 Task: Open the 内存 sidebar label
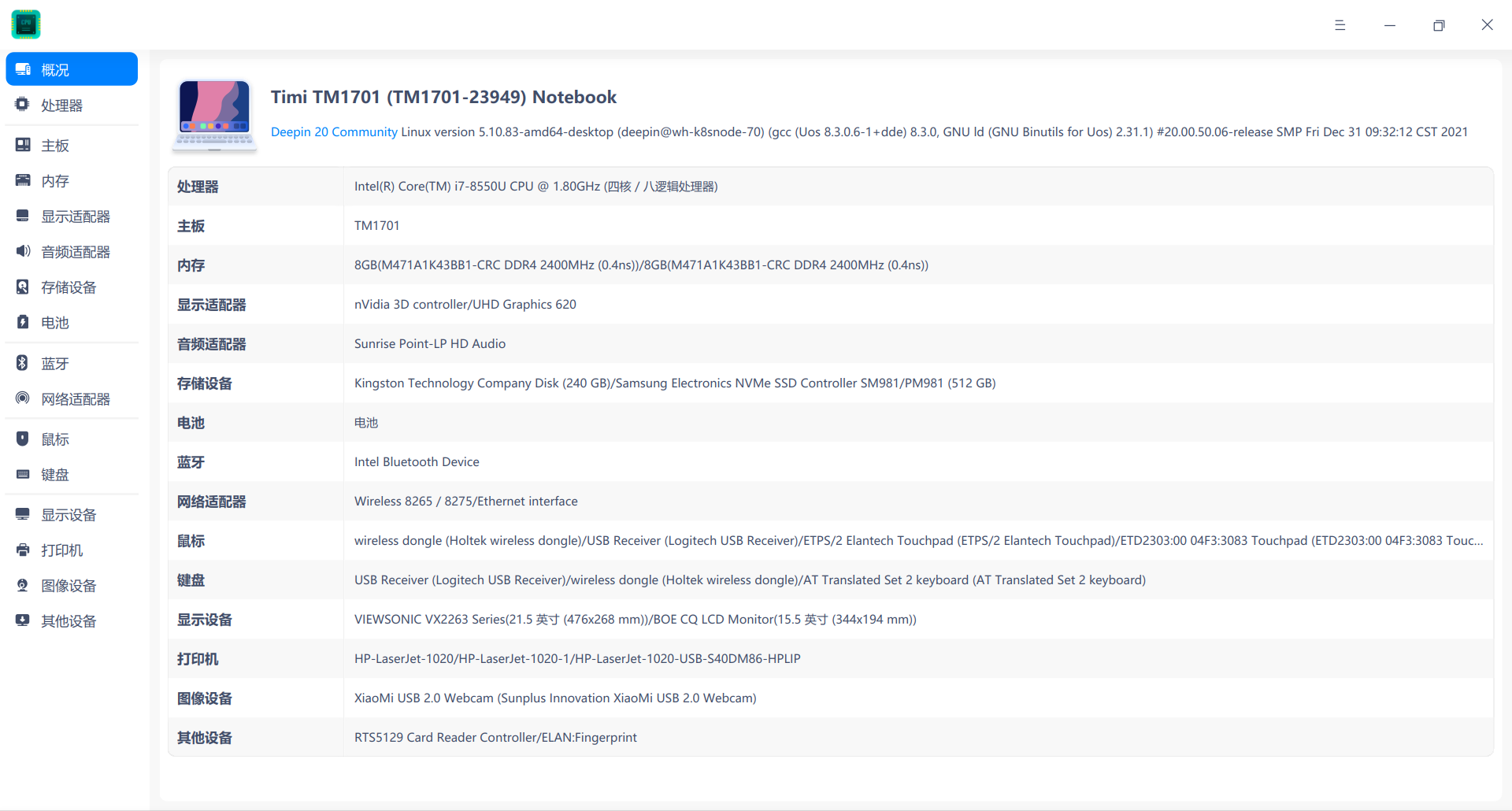(x=55, y=181)
